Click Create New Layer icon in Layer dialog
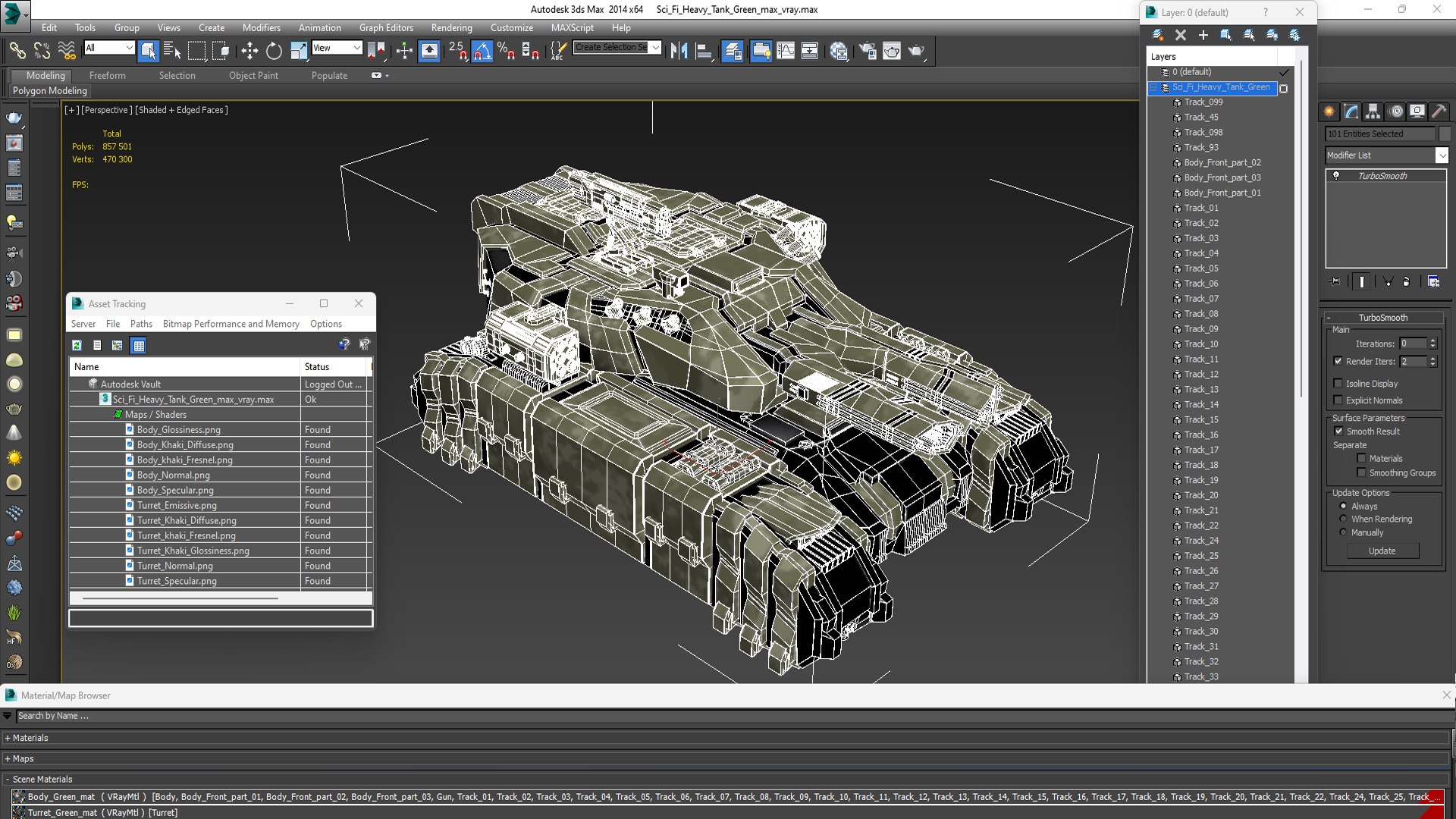Image resolution: width=1456 pixels, height=819 pixels. [1158, 35]
